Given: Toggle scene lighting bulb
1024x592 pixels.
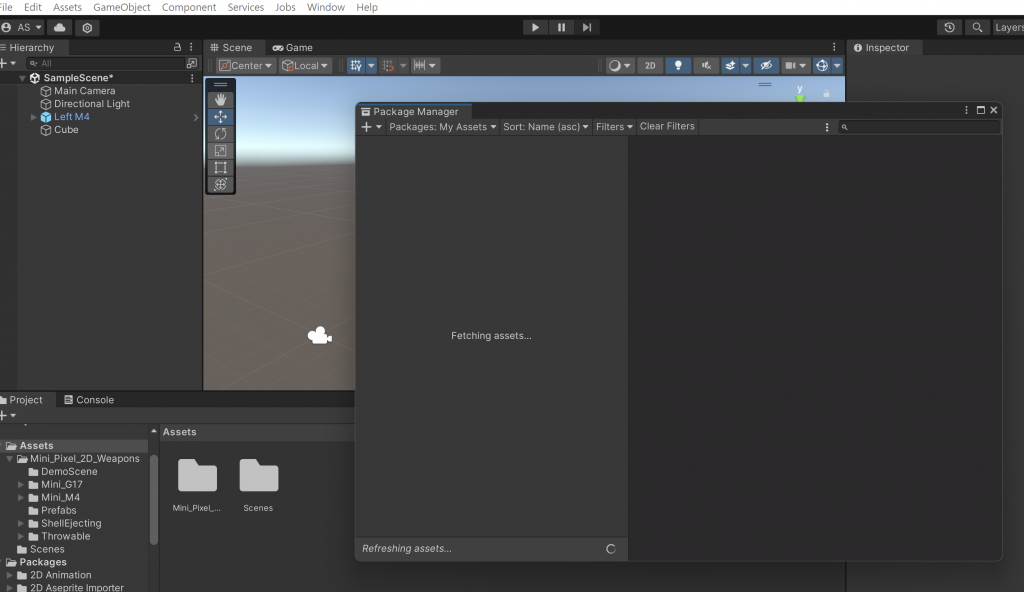Looking at the screenshot, I should pyautogui.click(x=678, y=65).
